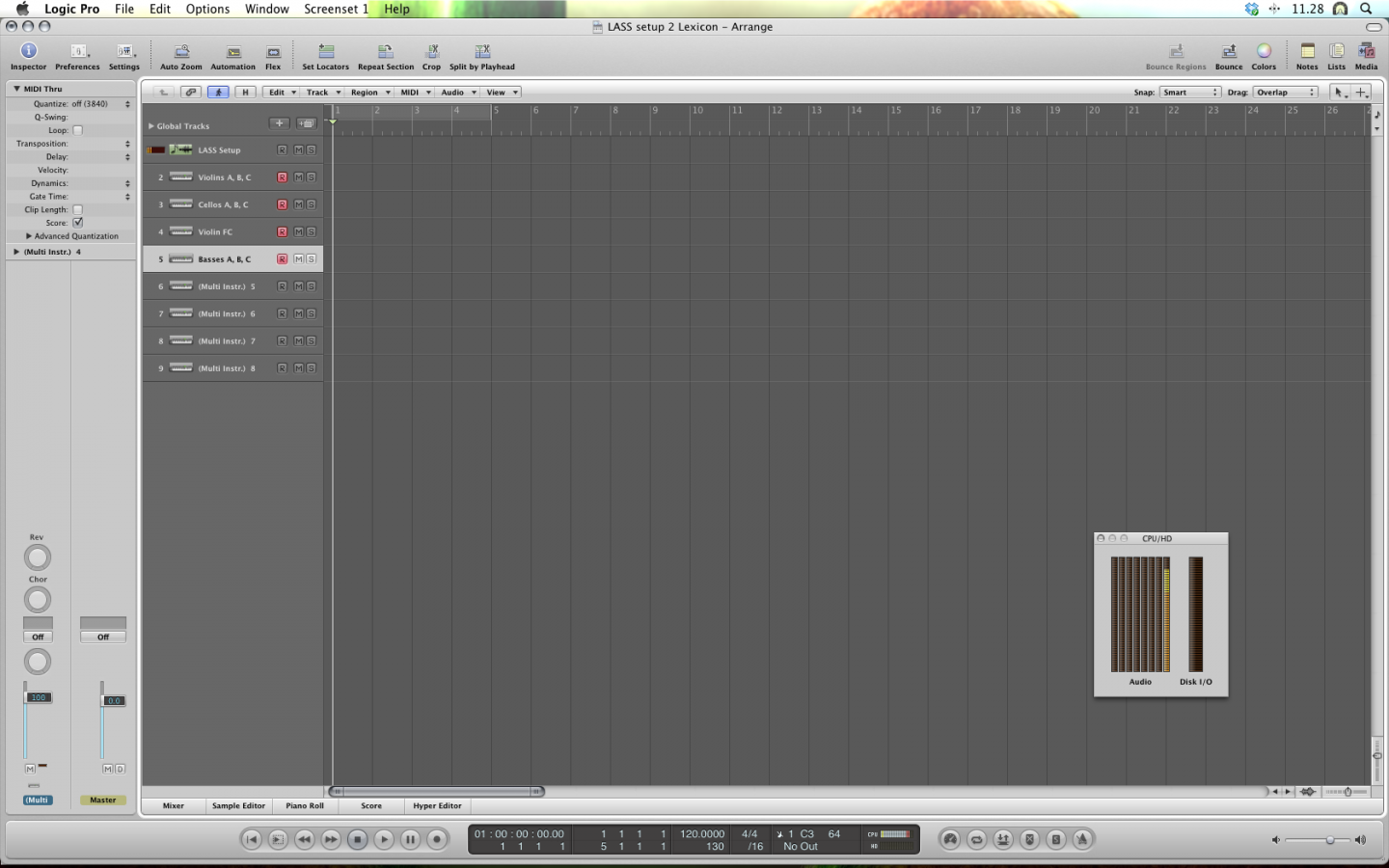This screenshot has height=868, width=1389.
Task: Select the Automation toolbar icon
Action: coord(233,51)
